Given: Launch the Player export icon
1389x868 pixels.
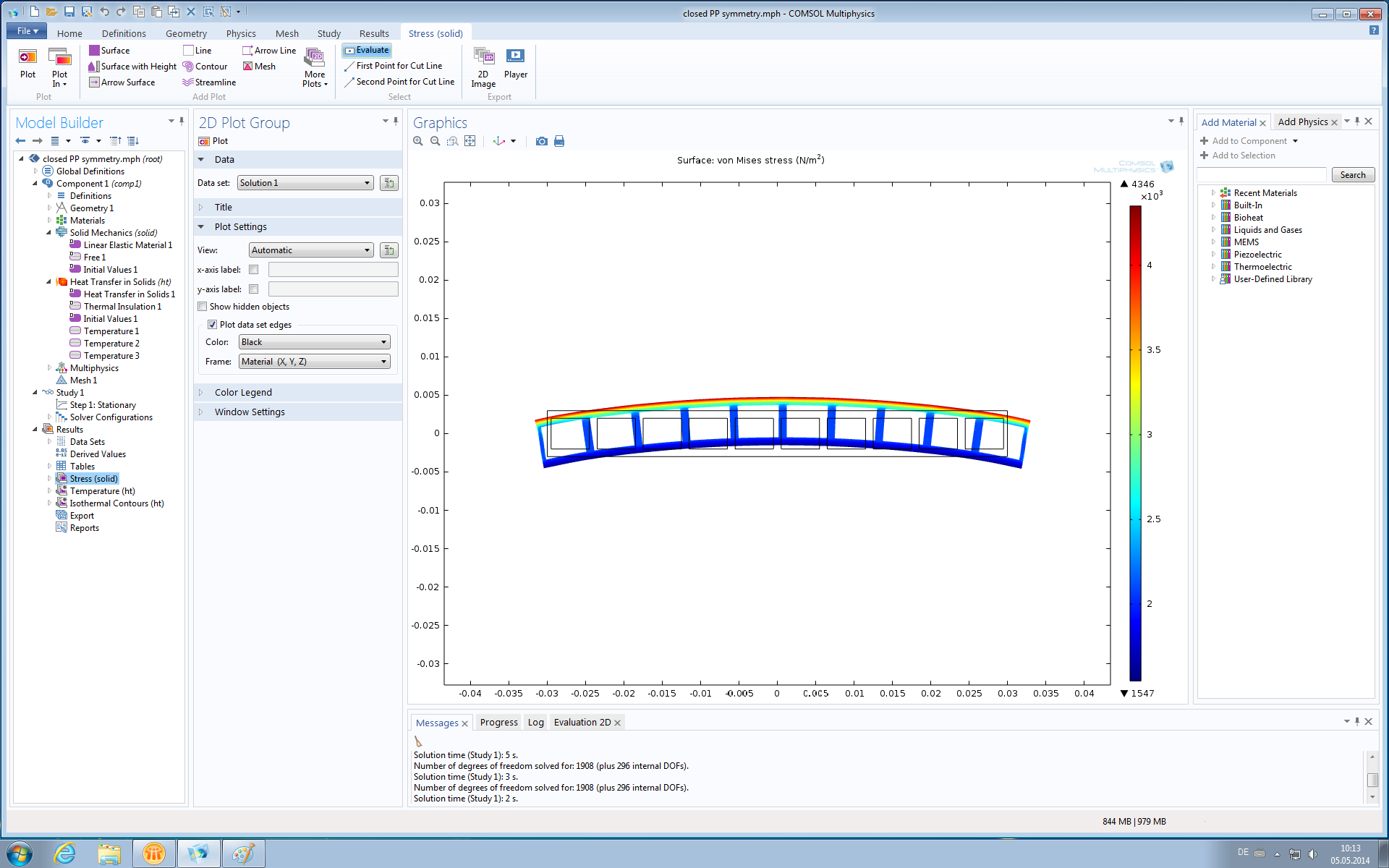Looking at the screenshot, I should coord(515,63).
